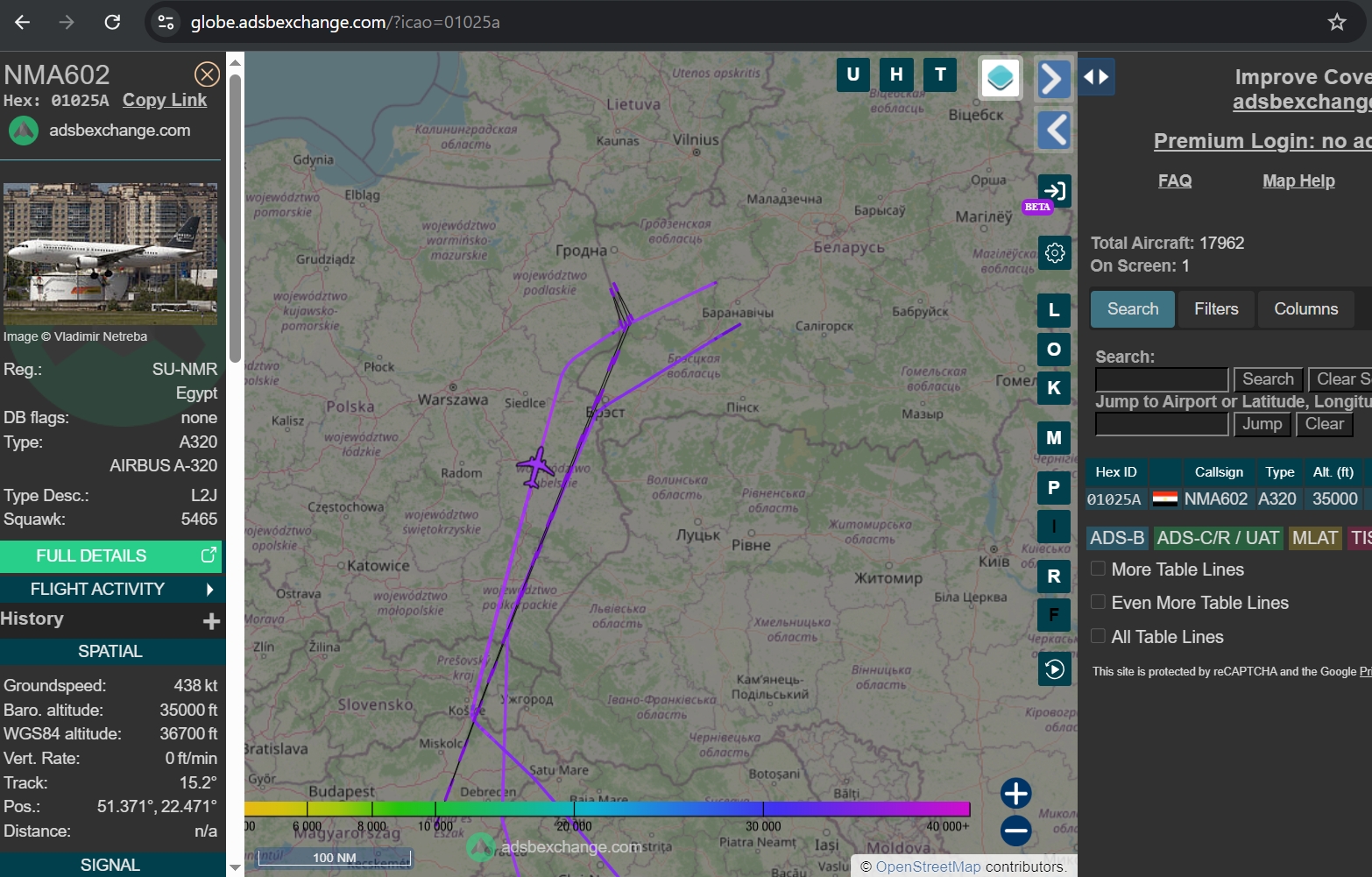The width and height of the screenshot is (1372, 877).
Task: Click the replay history icon
Action: pyautogui.click(x=1054, y=669)
